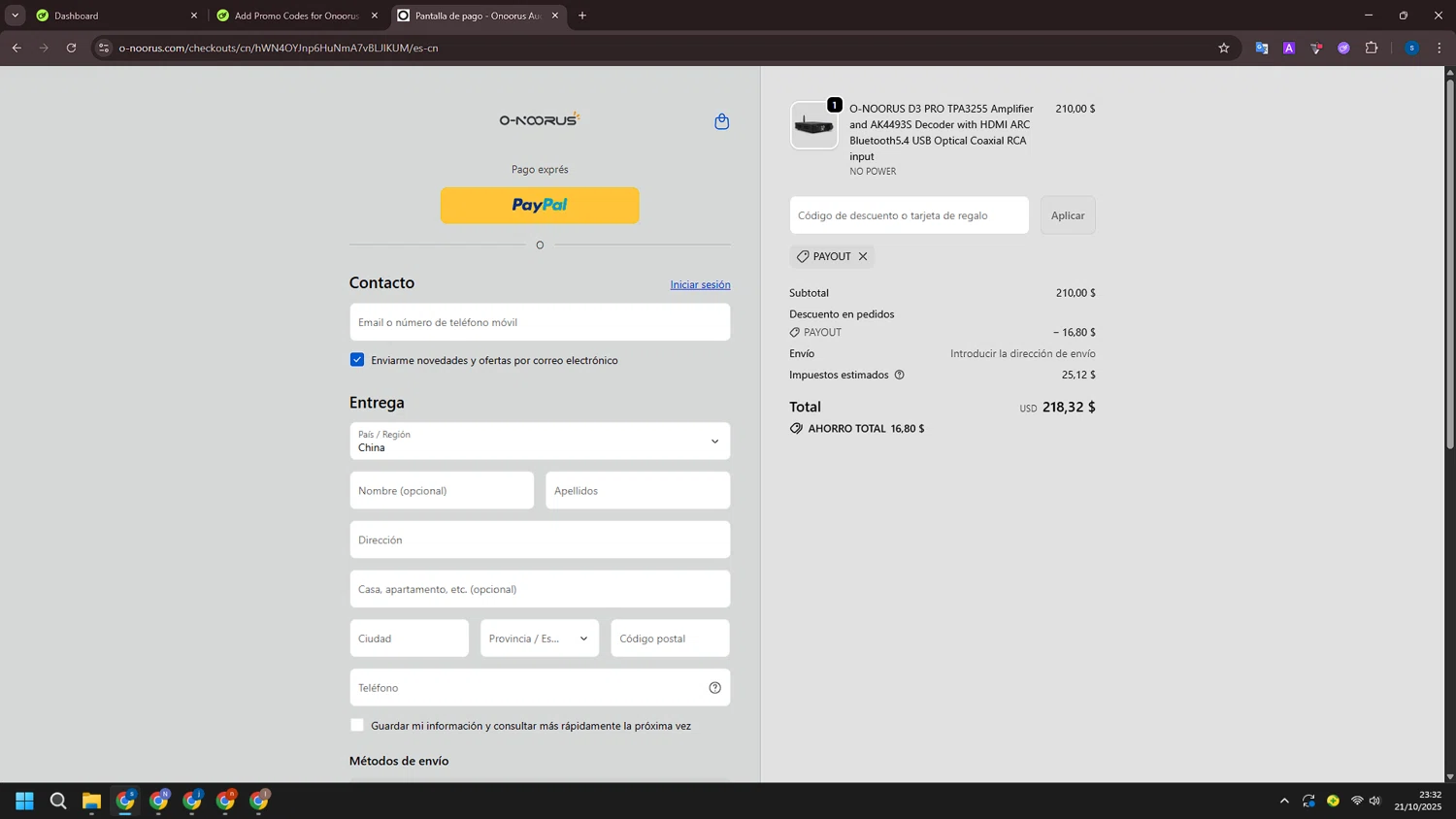
Task: Select the Pantalla de pago tab
Action: point(478,16)
